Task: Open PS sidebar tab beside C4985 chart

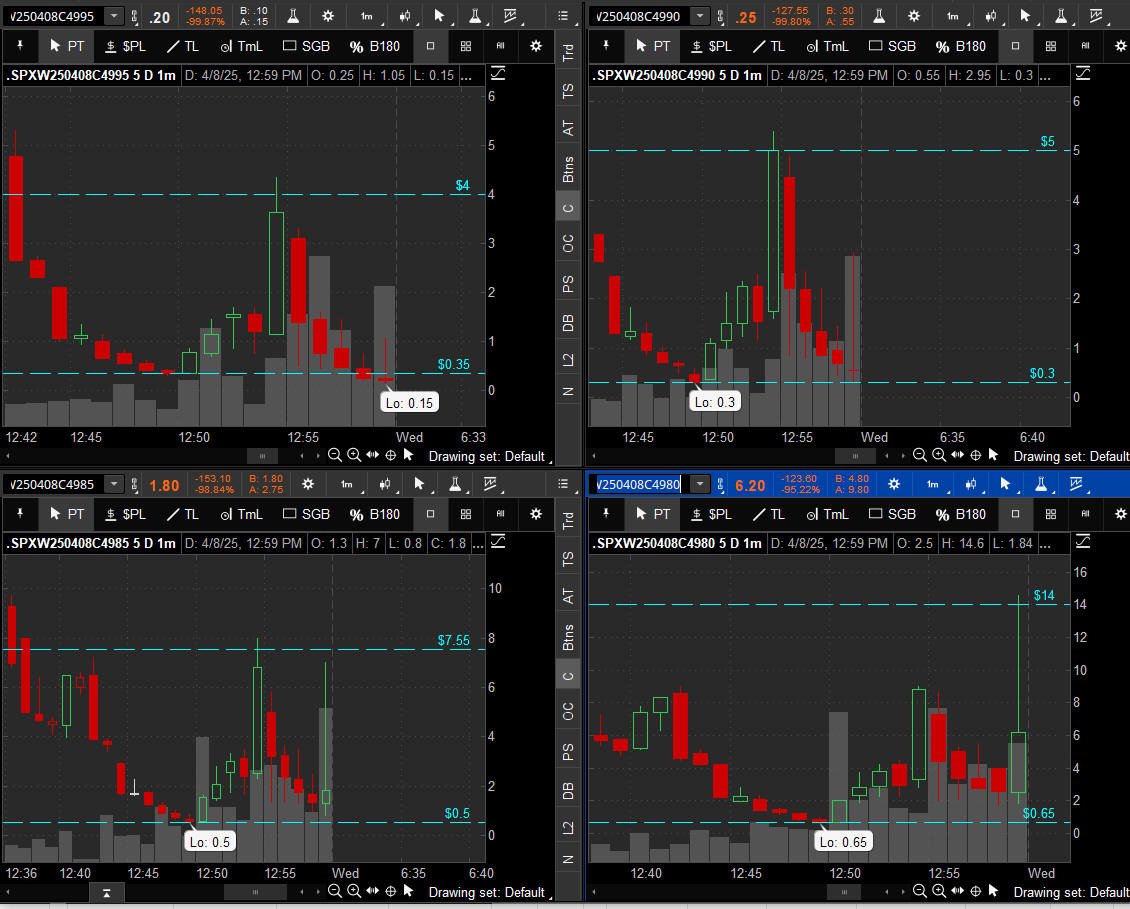Action: pos(569,752)
